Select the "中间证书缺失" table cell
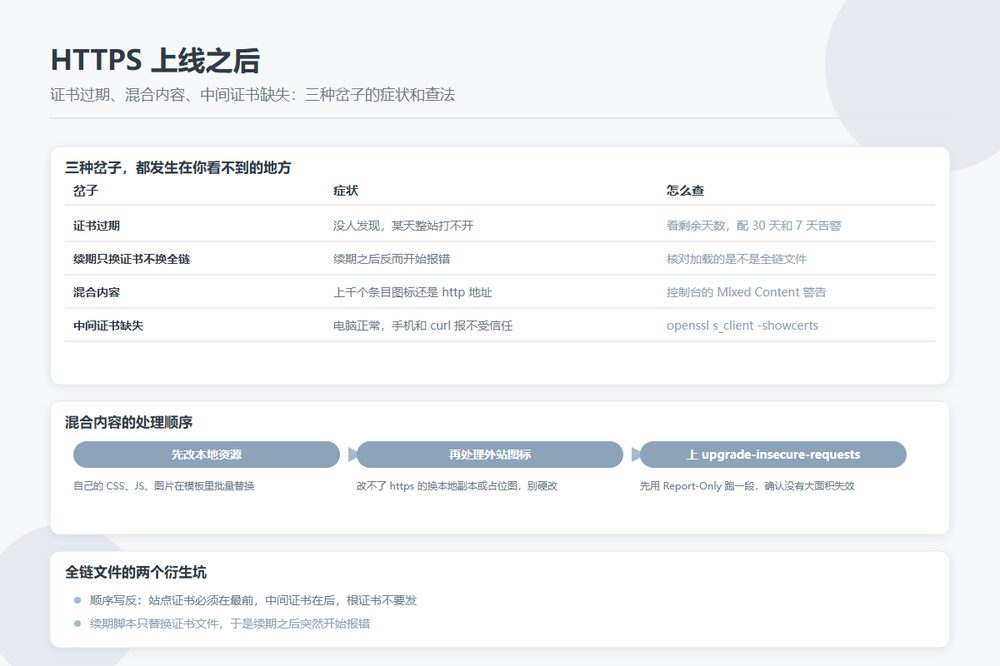Screen dimensions: 1000x666 tap(108, 325)
